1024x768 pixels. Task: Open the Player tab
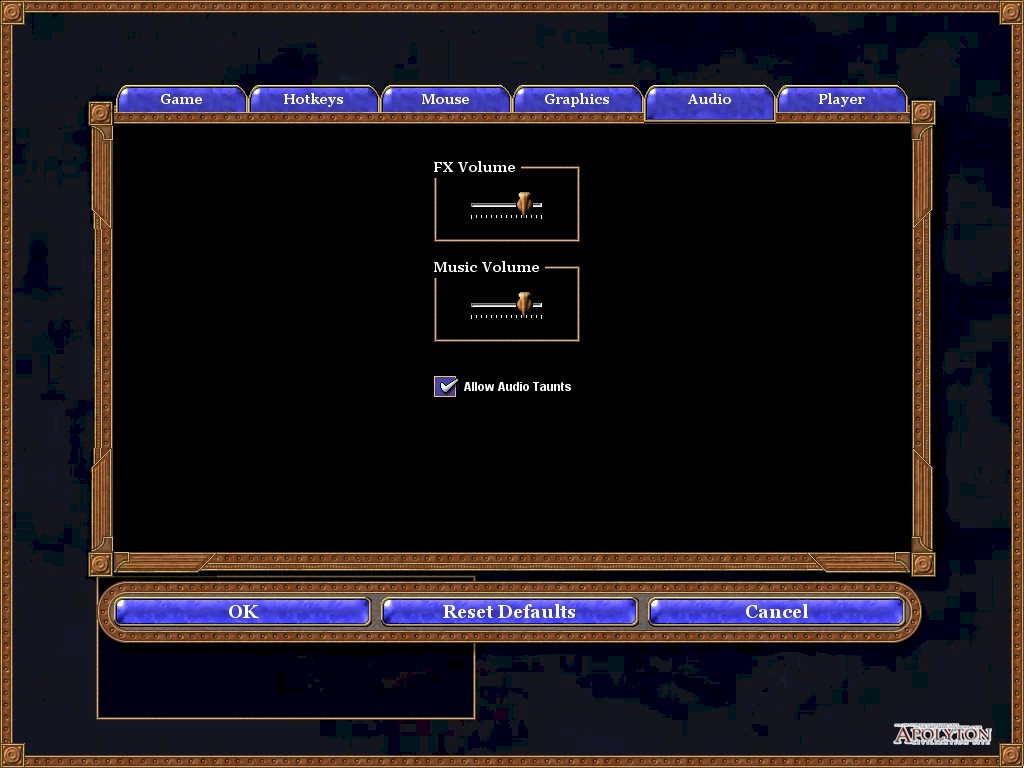842,99
